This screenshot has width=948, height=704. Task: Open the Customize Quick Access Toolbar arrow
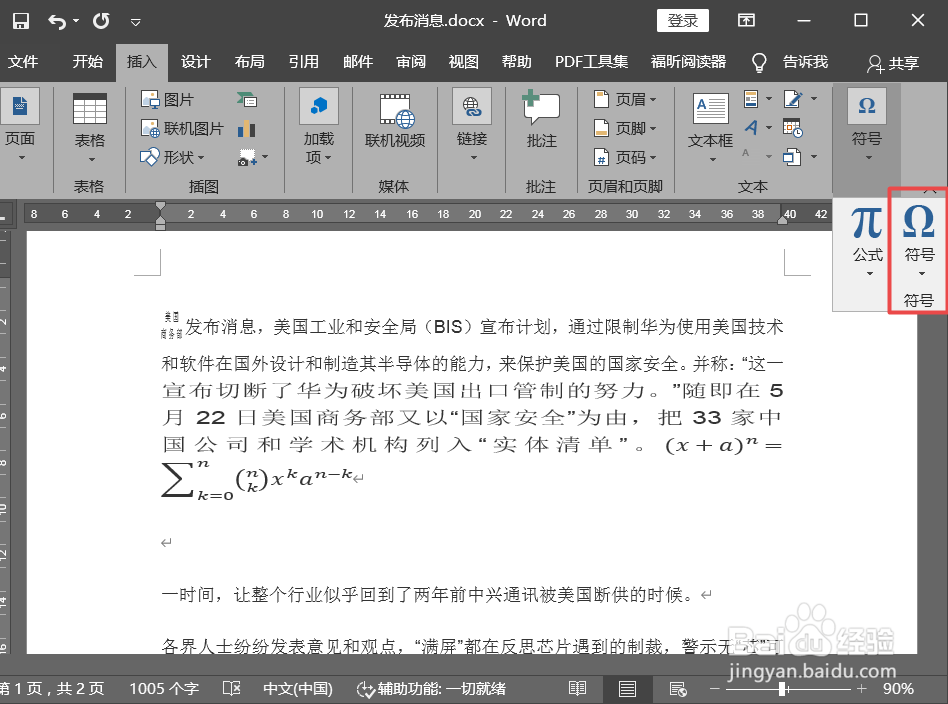(x=135, y=22)
